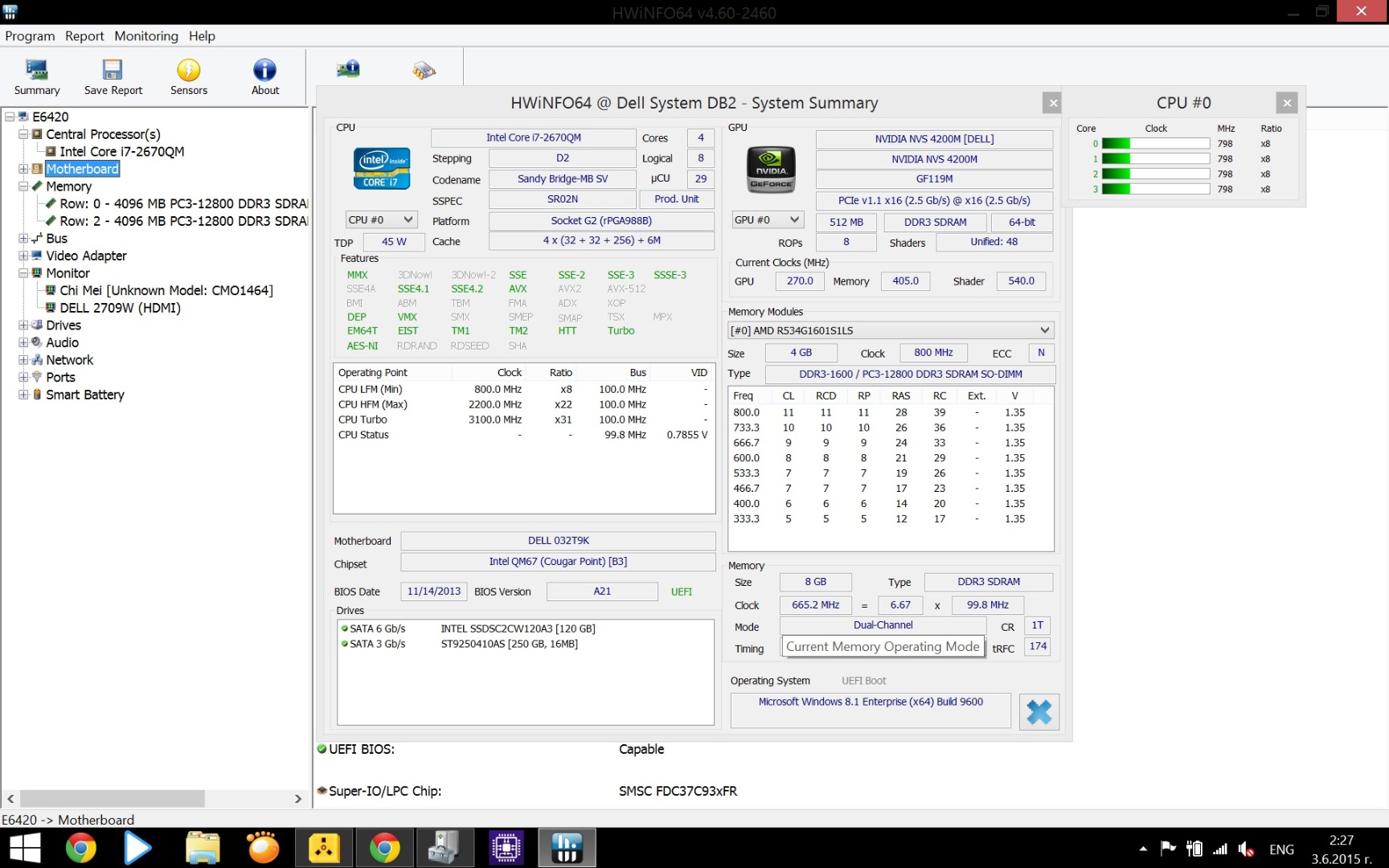Click the Intel Core i7 logo
This screenshot has width=1389, height=868.
pos(382,168)
